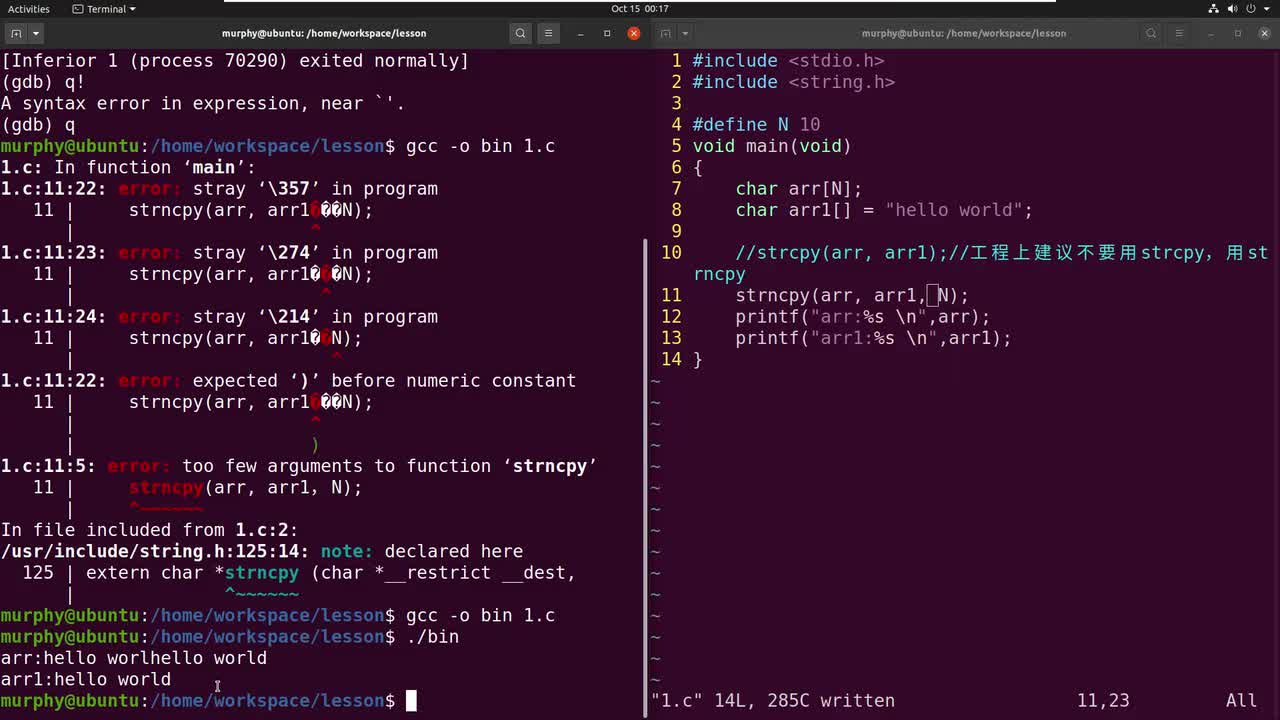Screen dimensions: 1280x720
Task: Click 'too few arguments to function' error
Action: tap(299, 466)
